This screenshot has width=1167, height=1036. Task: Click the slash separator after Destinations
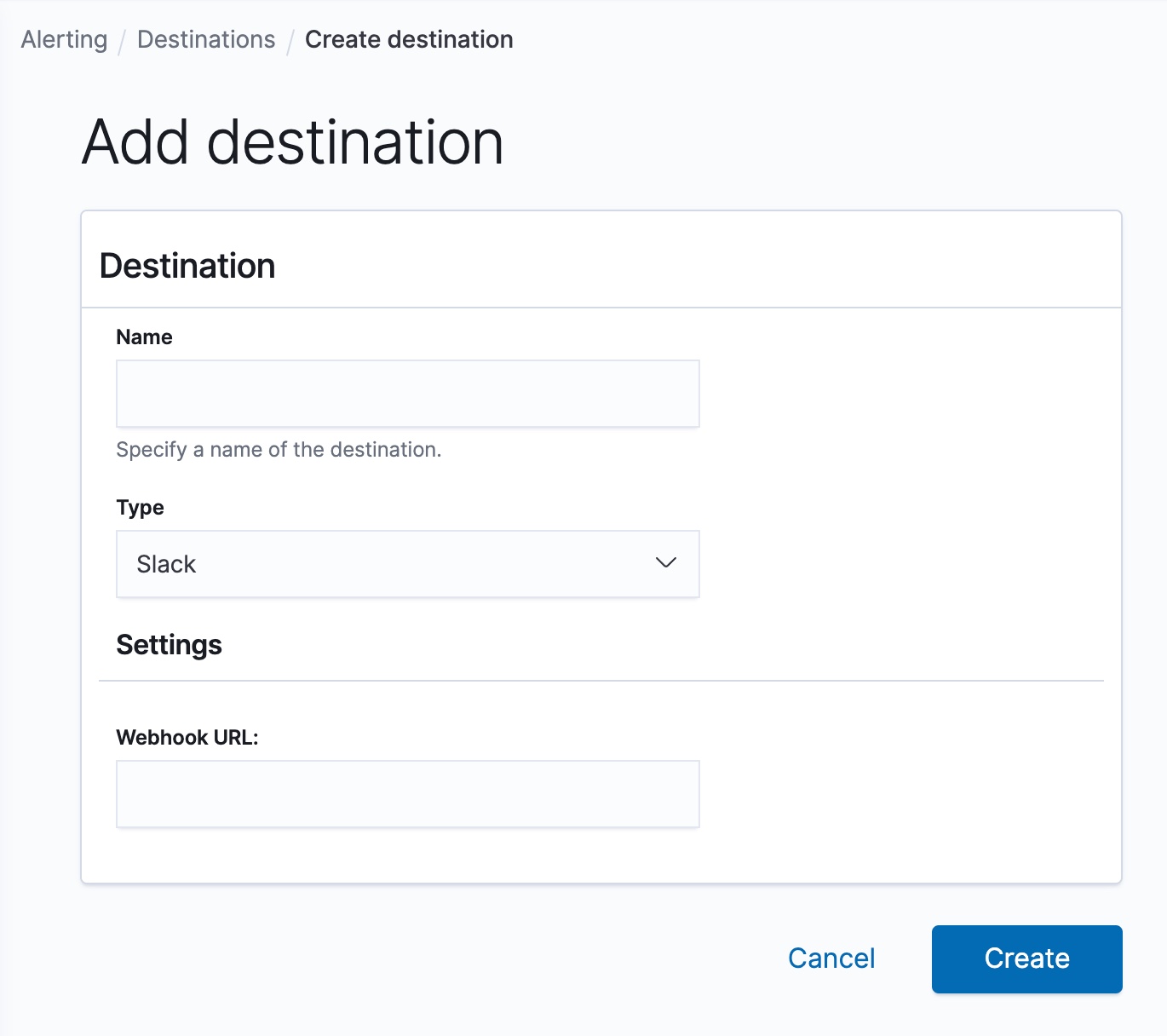click(290, 41)
